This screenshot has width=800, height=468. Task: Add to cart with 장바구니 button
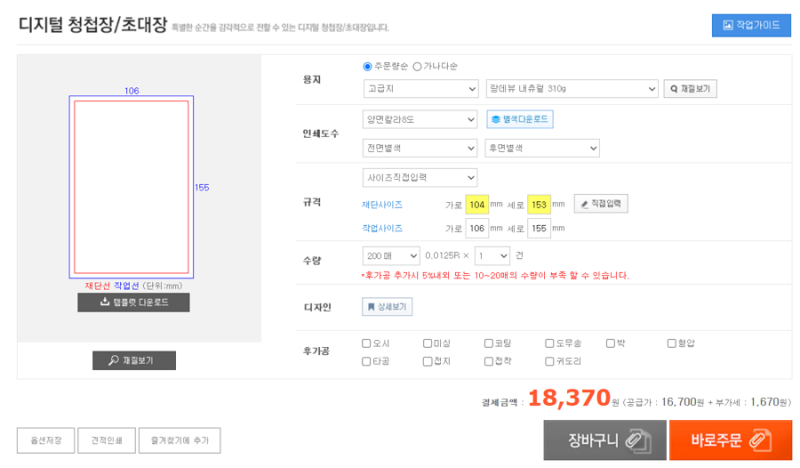coord(605,440)
